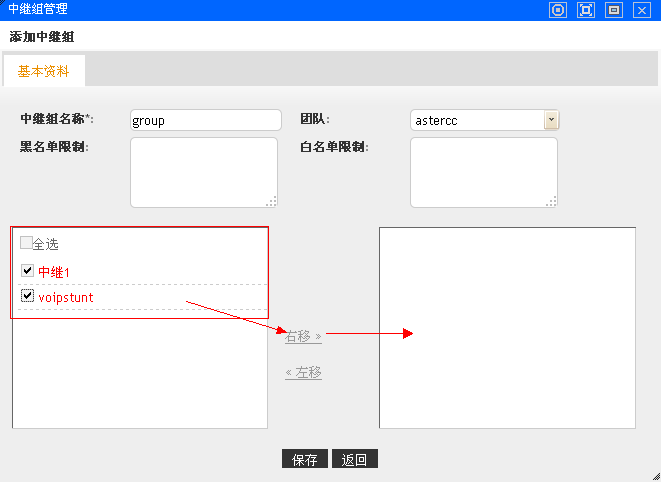Click the window restore rectangle icon
This screenshot has width=661, height=482.
tap(614, 10)
